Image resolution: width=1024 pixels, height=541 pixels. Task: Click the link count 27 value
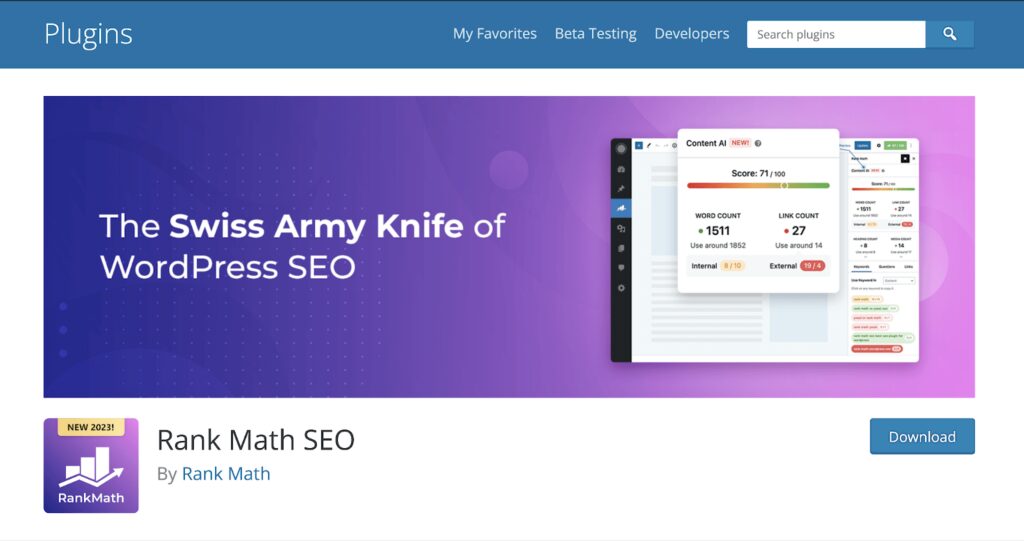[x=799, y=231]
